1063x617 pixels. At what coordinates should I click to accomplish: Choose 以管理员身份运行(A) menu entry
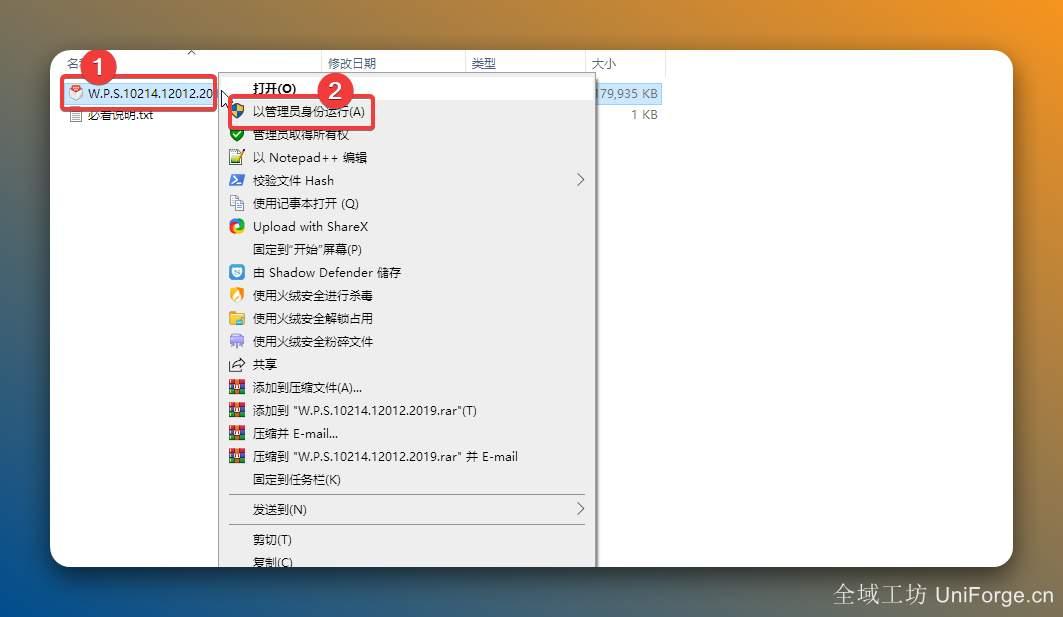(308, 111)
